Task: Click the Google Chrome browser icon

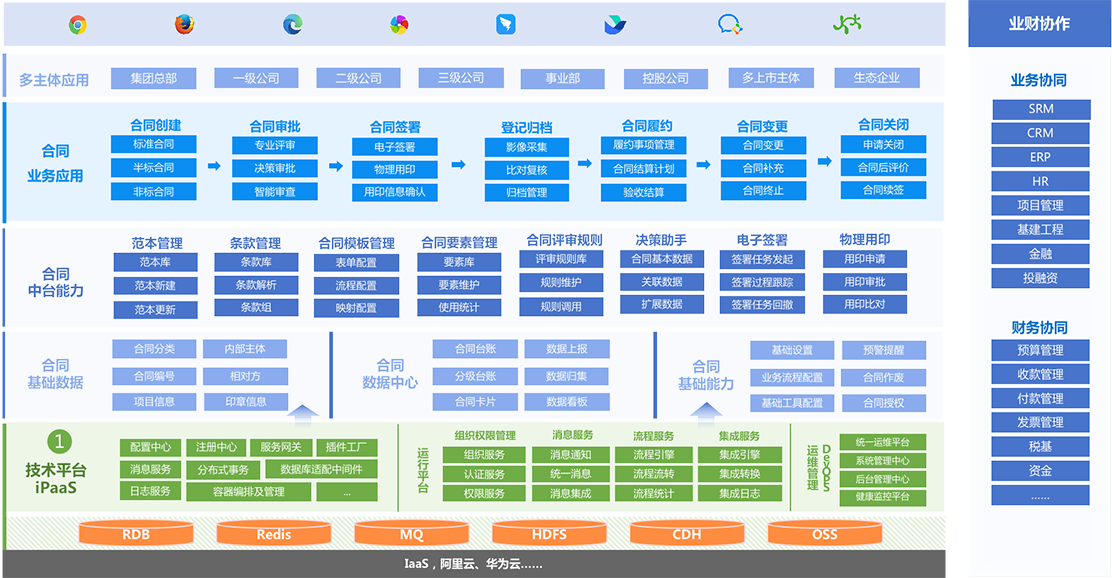Action: [78, 25]
